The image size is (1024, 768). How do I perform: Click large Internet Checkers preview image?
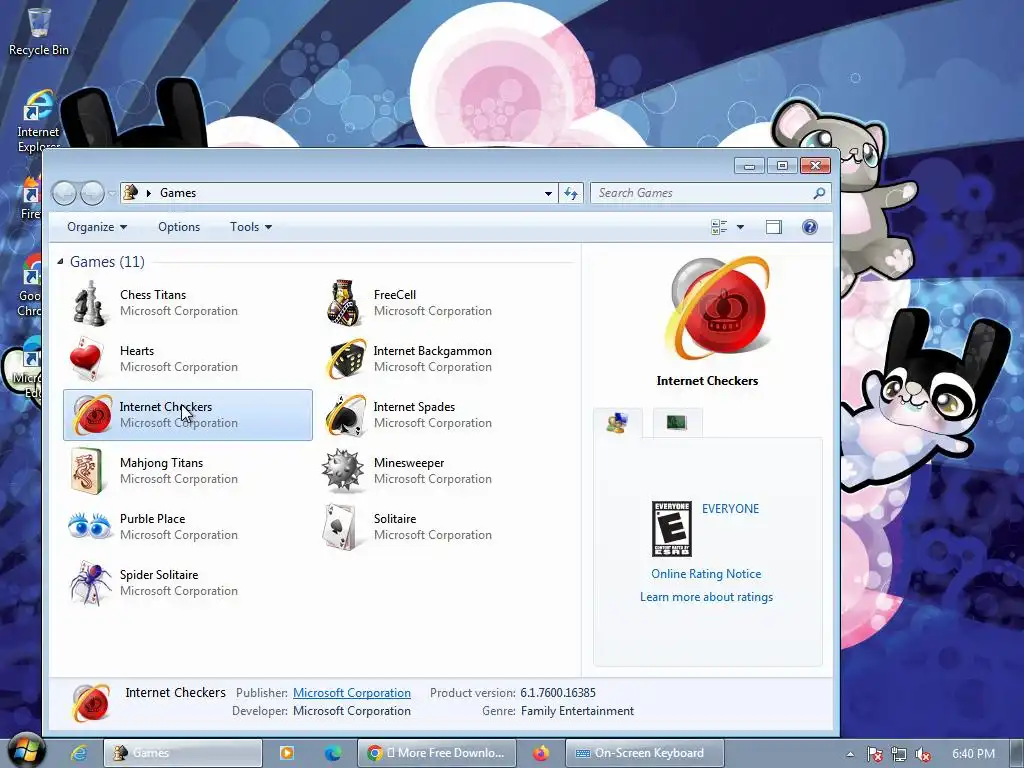718,310
